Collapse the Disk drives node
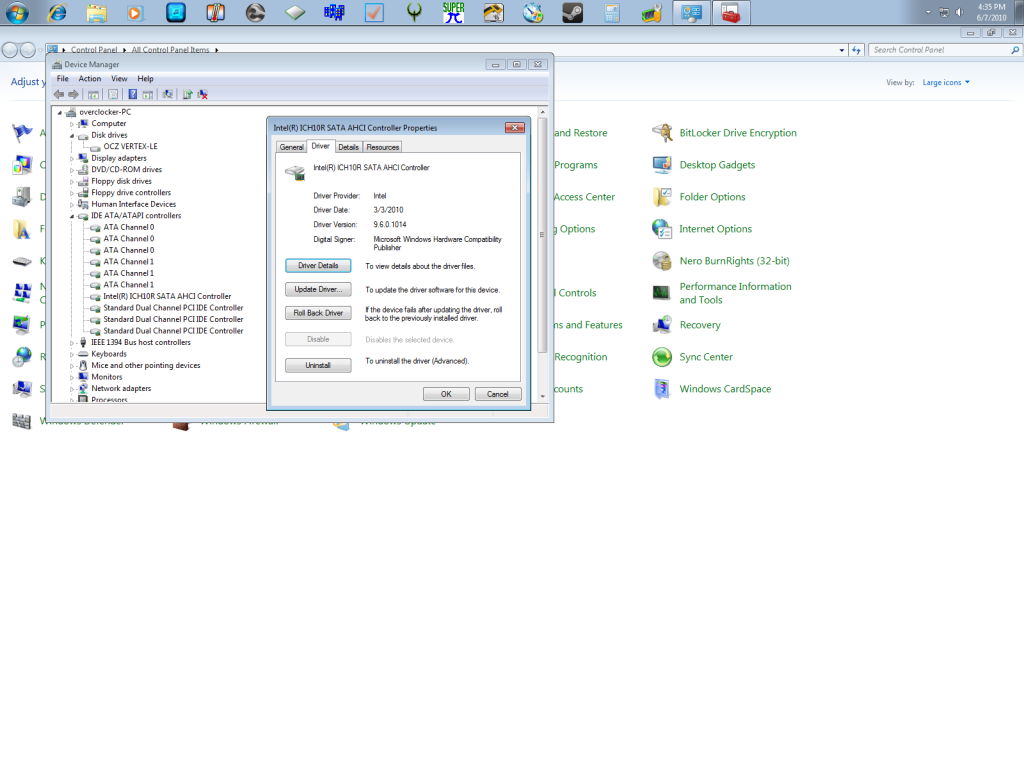This screenshot has height=768, width=1024. [x=72, y=135]
